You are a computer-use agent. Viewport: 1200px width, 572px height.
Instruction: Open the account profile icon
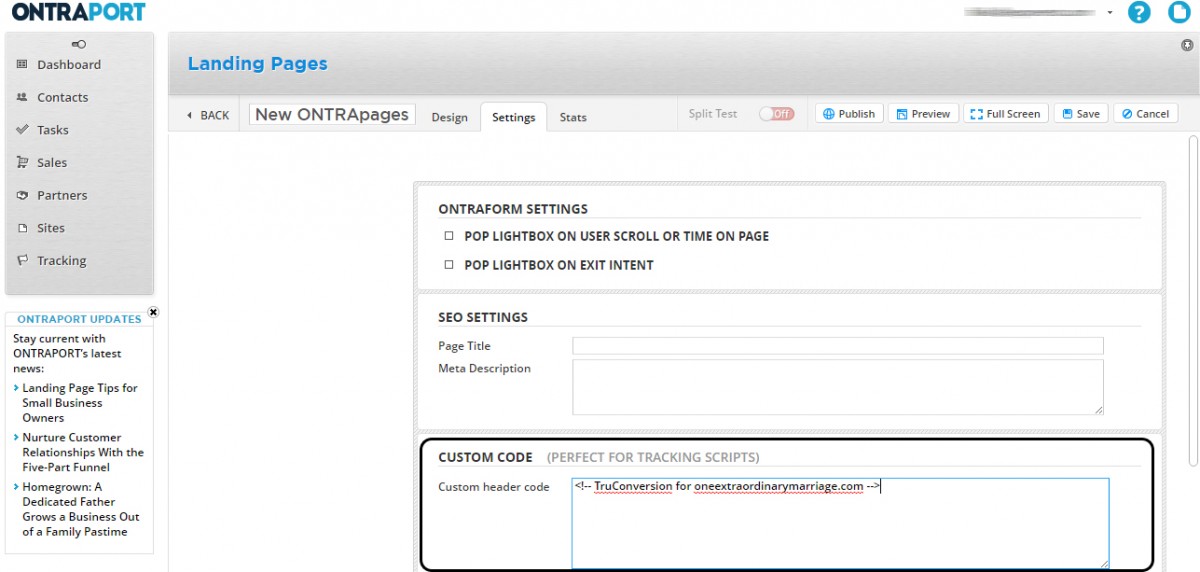(x=1179, y=13)
